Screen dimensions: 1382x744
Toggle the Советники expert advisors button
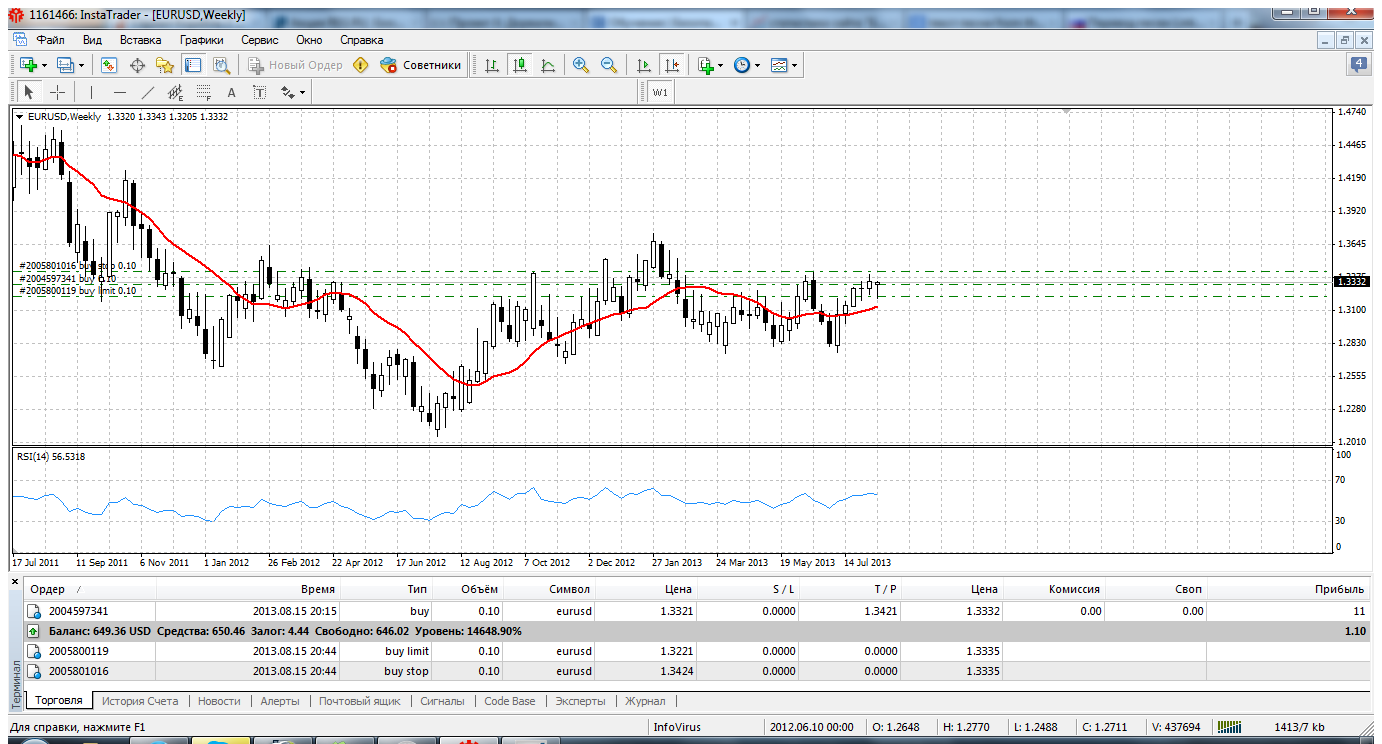coord(421,65)
